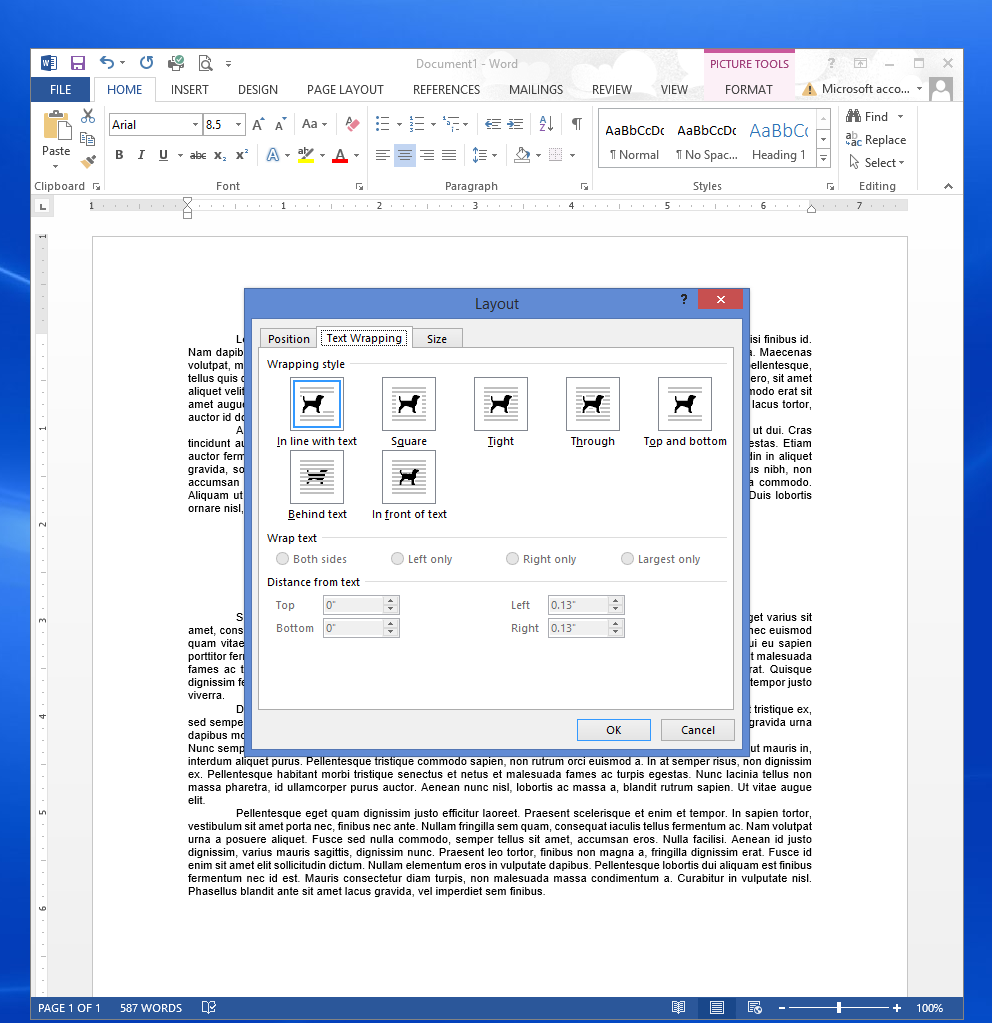The image size is (992, 1023).
Task: Open the Arial font name dropdown
Action: tap(195, 125)
